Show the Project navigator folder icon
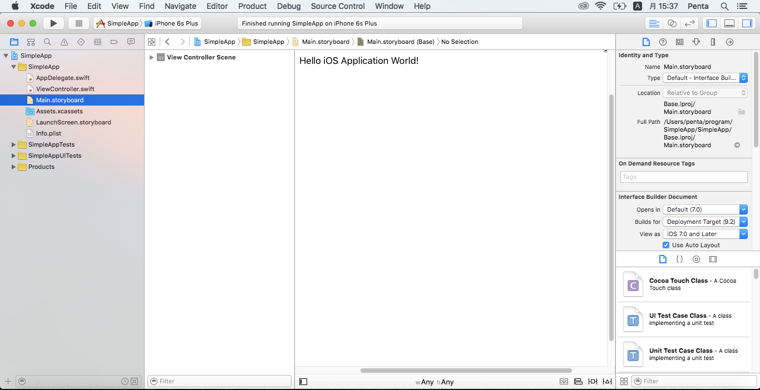 click(x=14, y=42)
